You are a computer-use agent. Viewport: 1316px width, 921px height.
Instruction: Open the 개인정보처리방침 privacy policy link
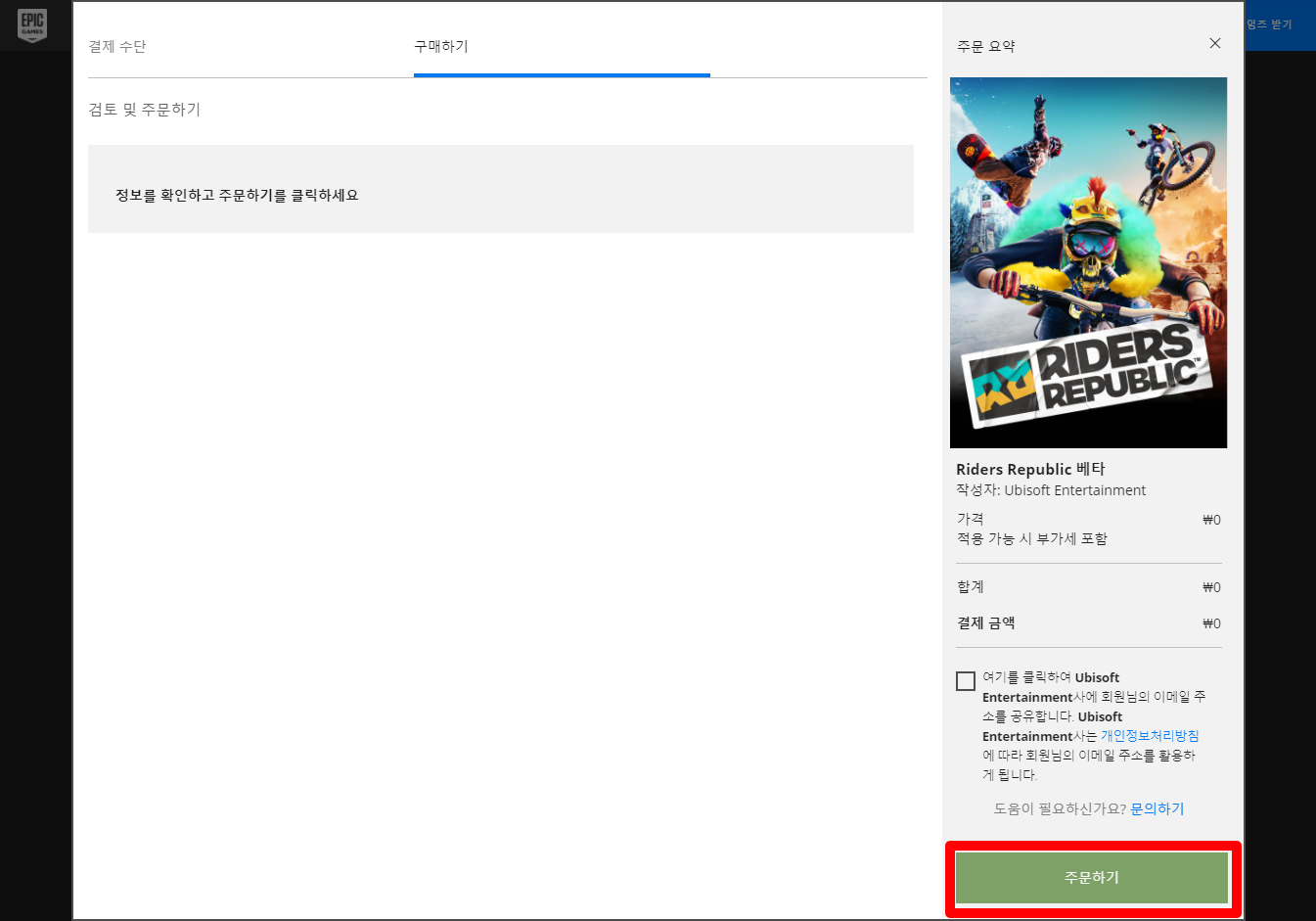tap(1150, 735)
